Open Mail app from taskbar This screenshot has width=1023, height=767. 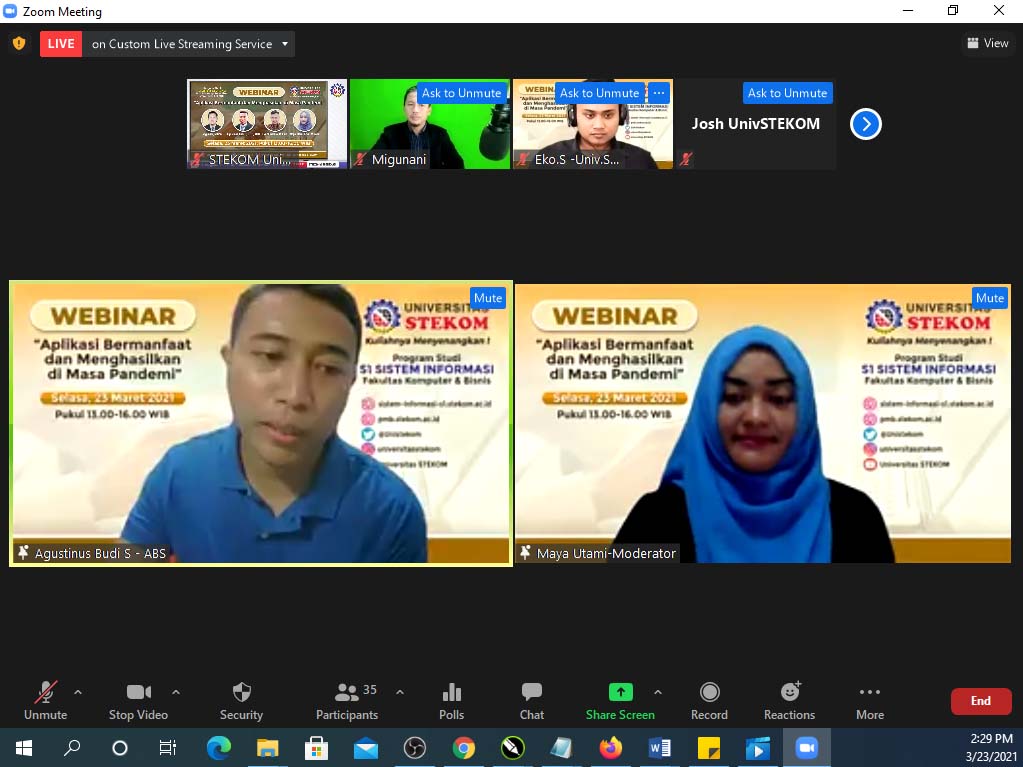(x=366, y=747)
